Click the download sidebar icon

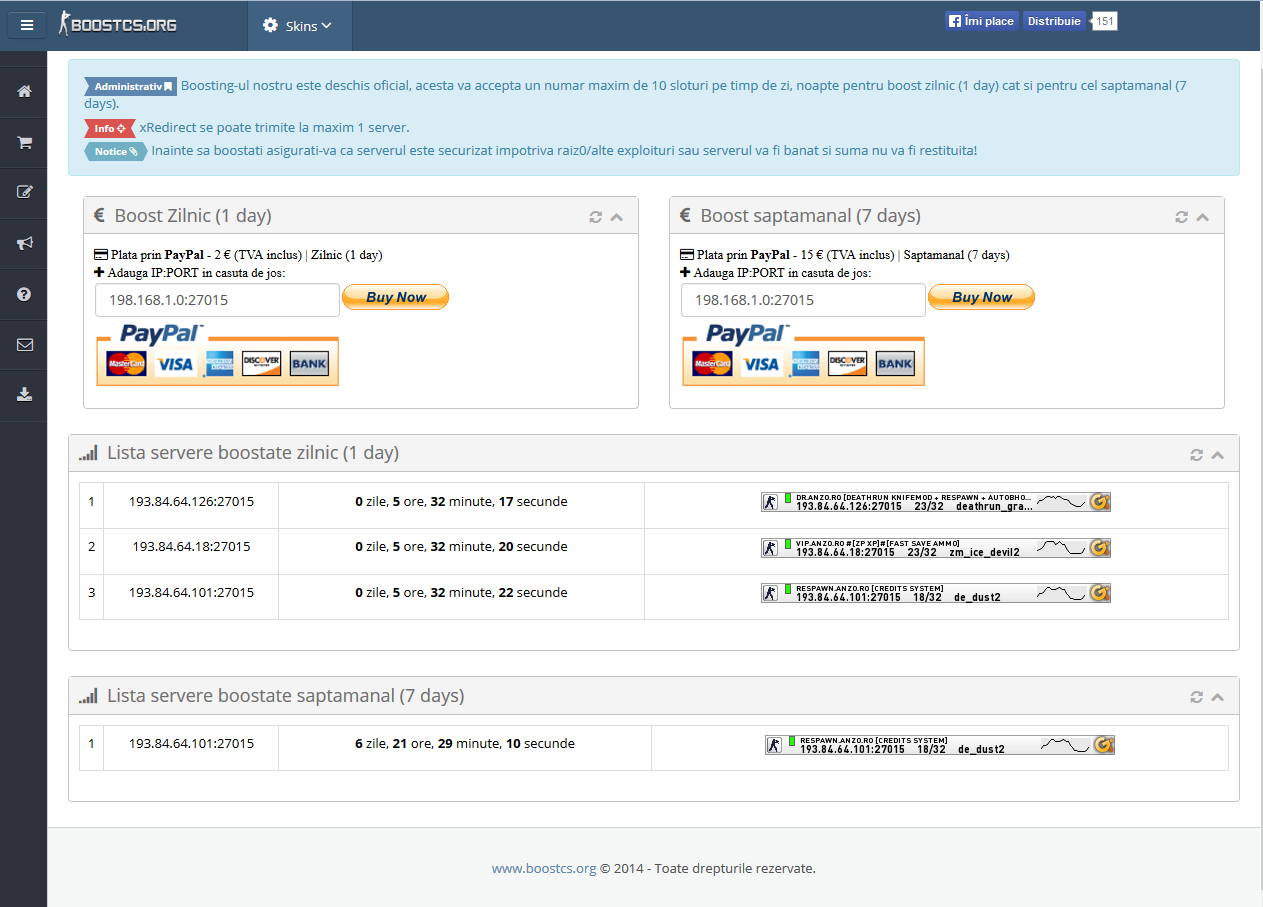click(25, 395)
